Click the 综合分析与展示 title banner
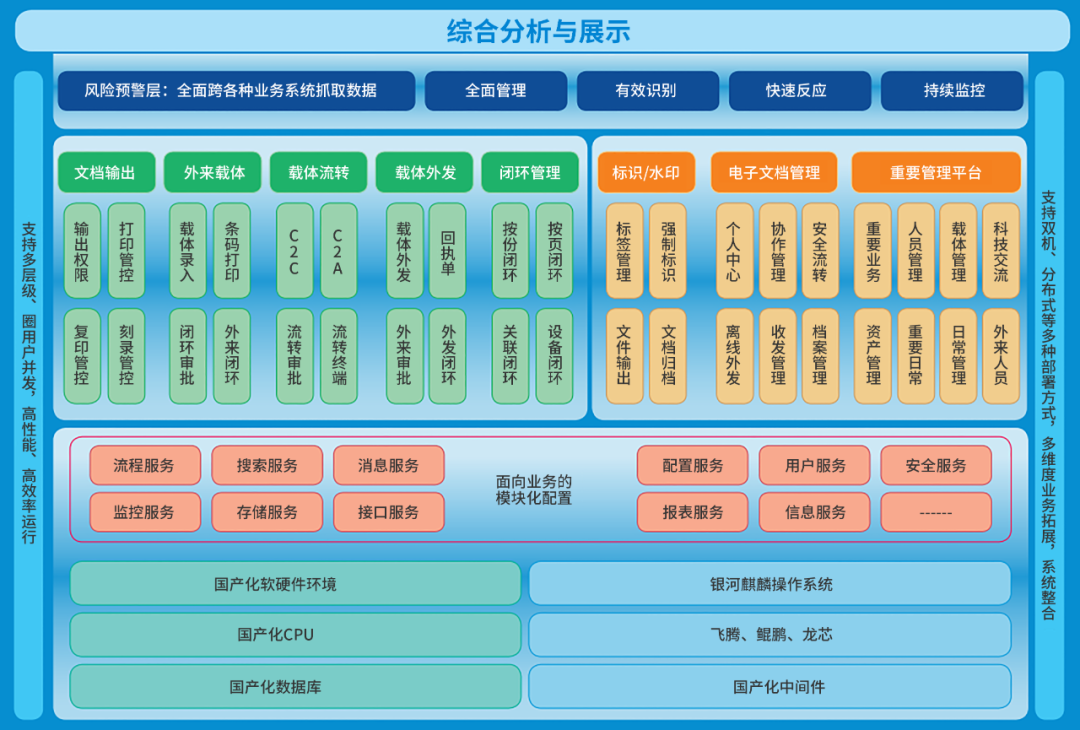 [x=540, y=31]
